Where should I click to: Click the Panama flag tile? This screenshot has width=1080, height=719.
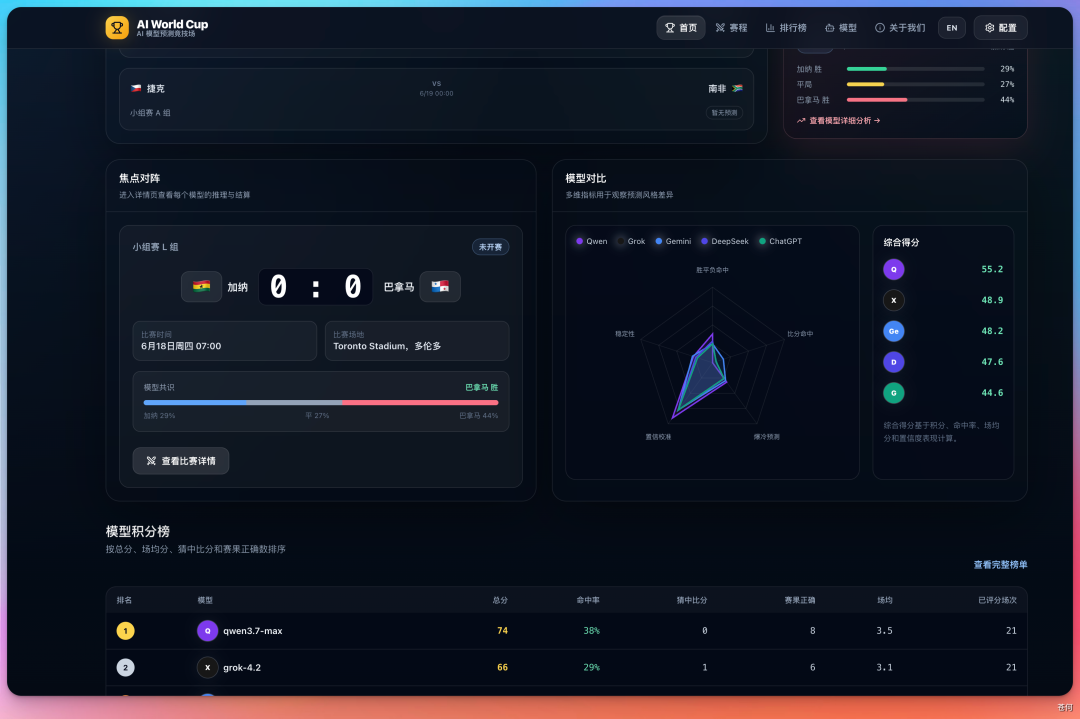[440, 286]
